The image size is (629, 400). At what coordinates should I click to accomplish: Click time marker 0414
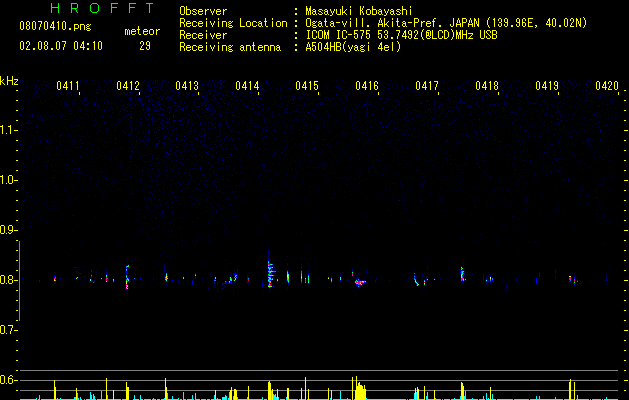pos(247,86)
